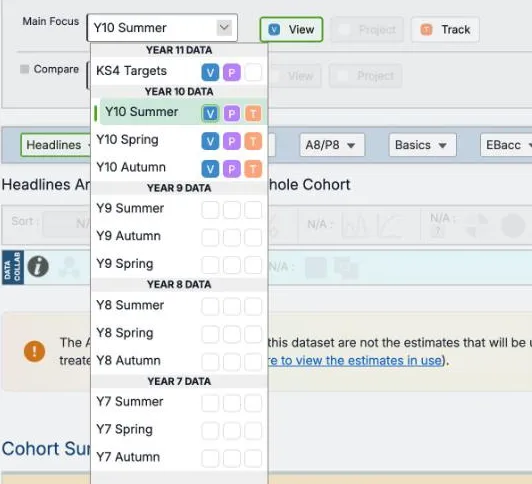This screenshot has height=484, width=532.
Task: Click the empty track box for KS4 Targets
Action: tap(253, 72)
